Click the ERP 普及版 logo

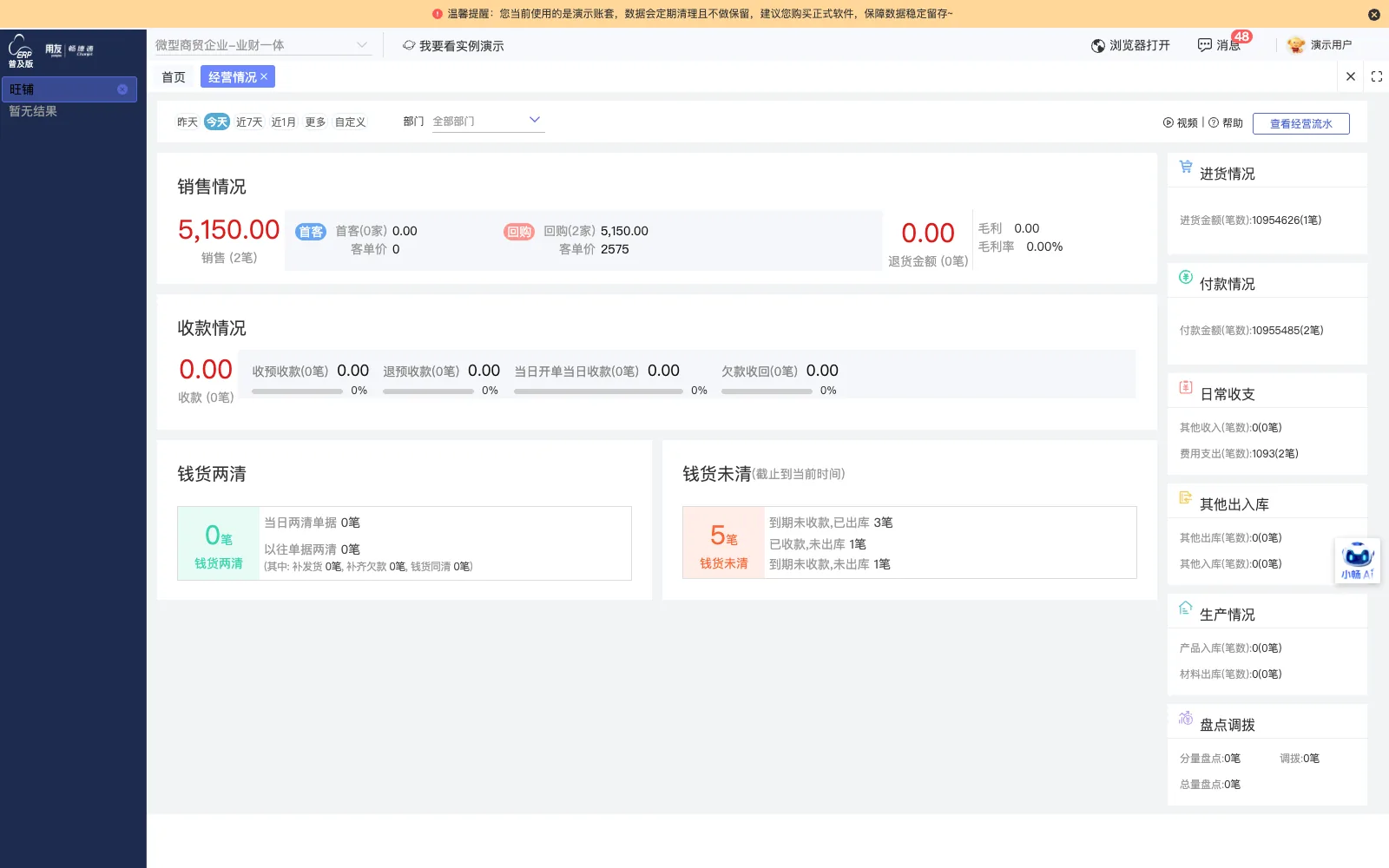point(21,50)
